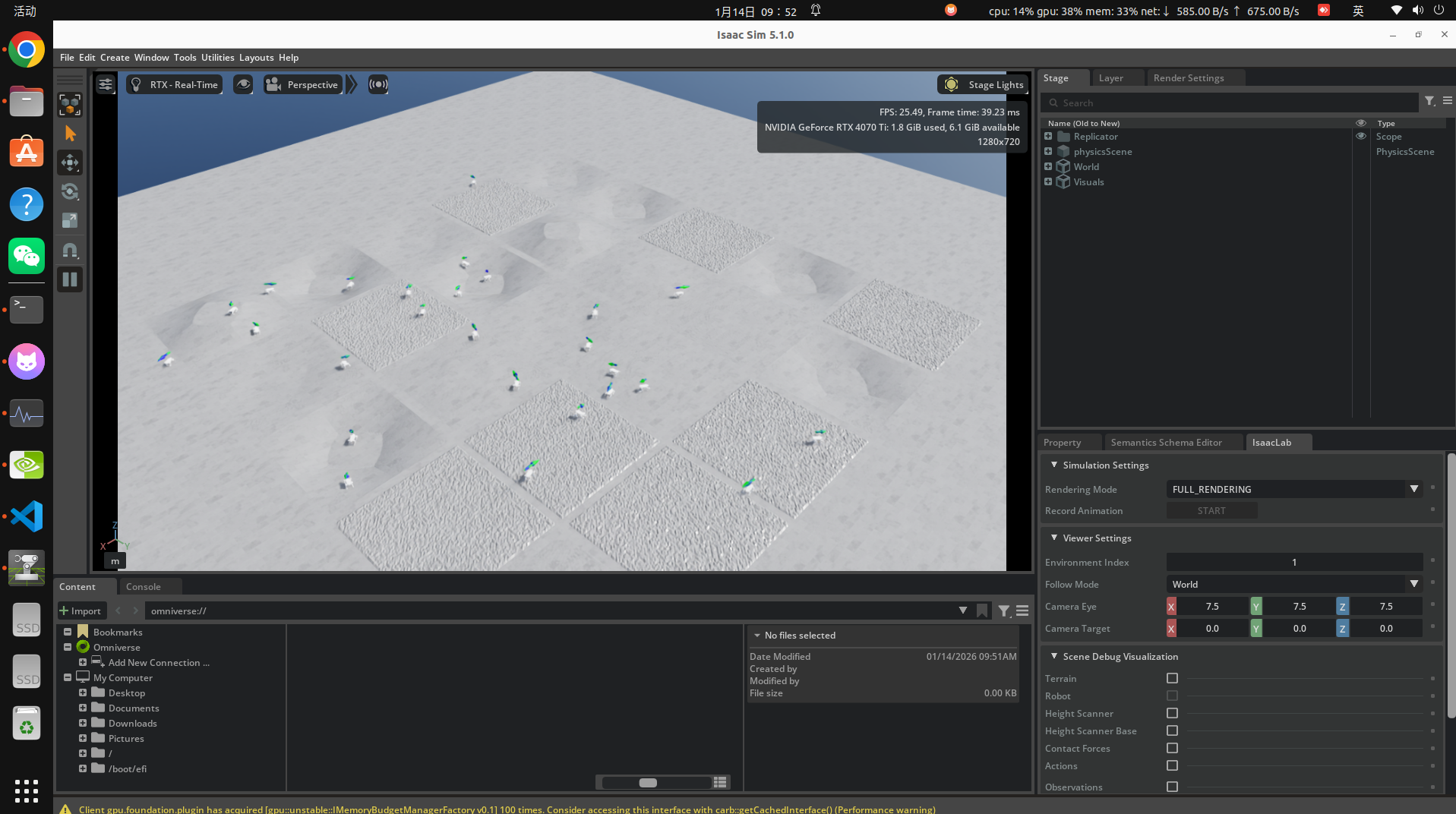Click the visibility column header eye
This screenshot has height=814, width=1456.
[1361, 123]
